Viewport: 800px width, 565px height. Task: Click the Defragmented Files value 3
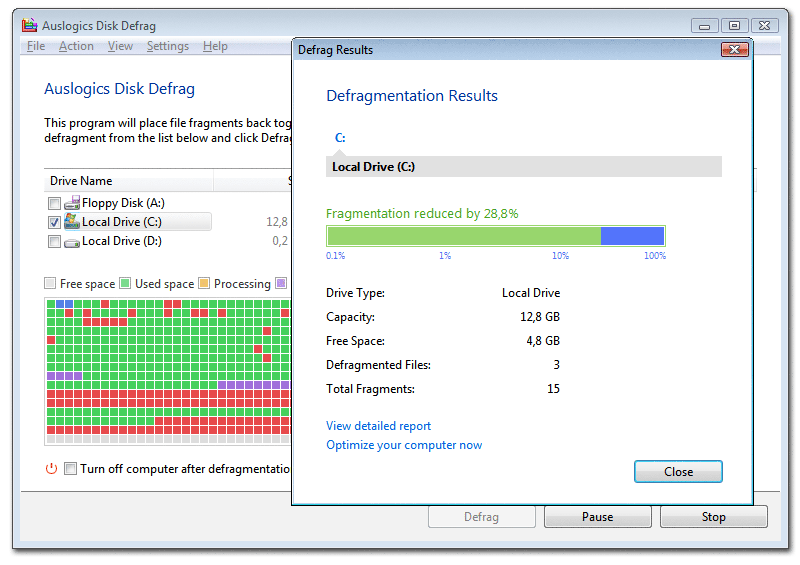tap(557, 365)
